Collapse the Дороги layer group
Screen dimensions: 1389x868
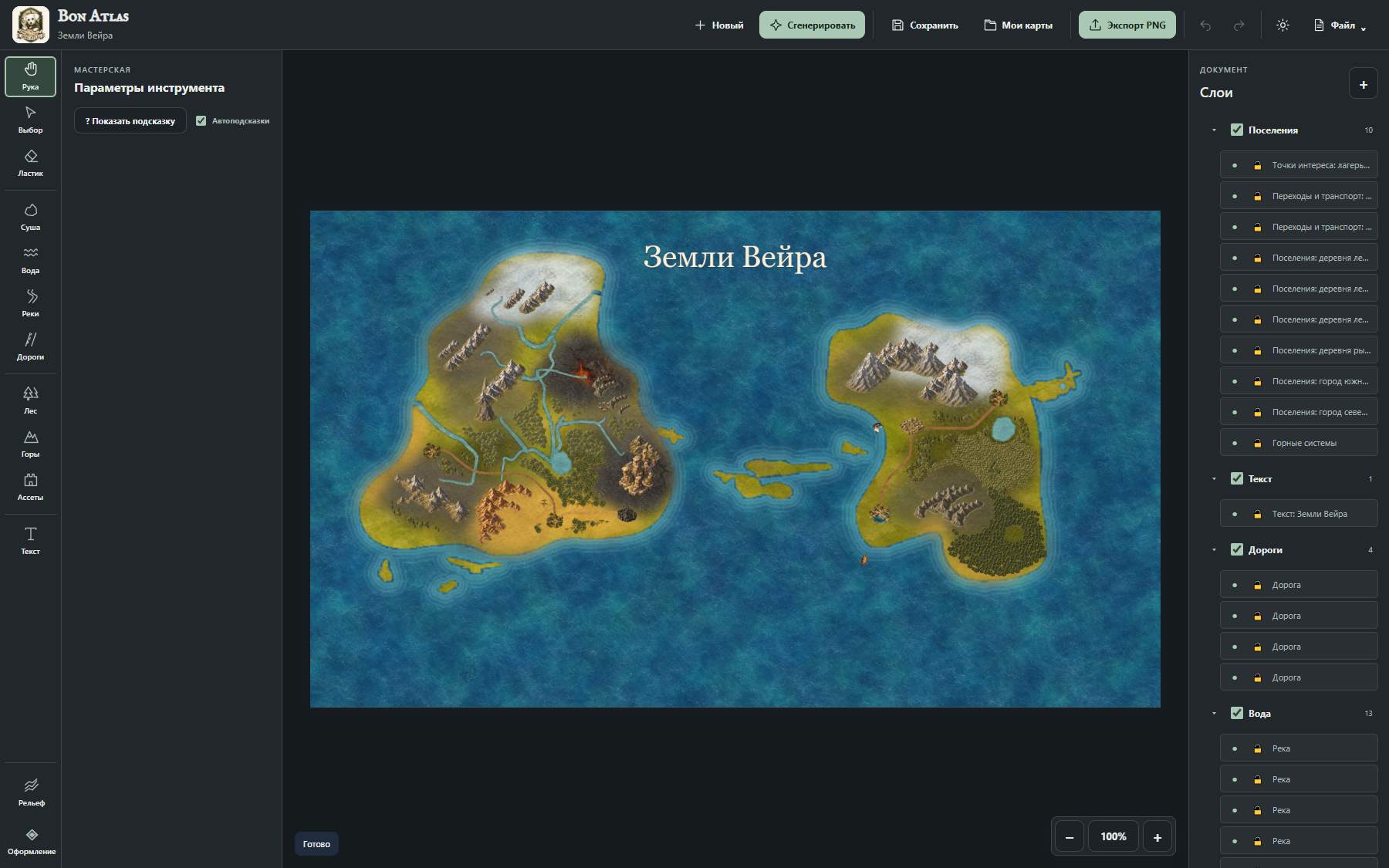pos(1214,549)
